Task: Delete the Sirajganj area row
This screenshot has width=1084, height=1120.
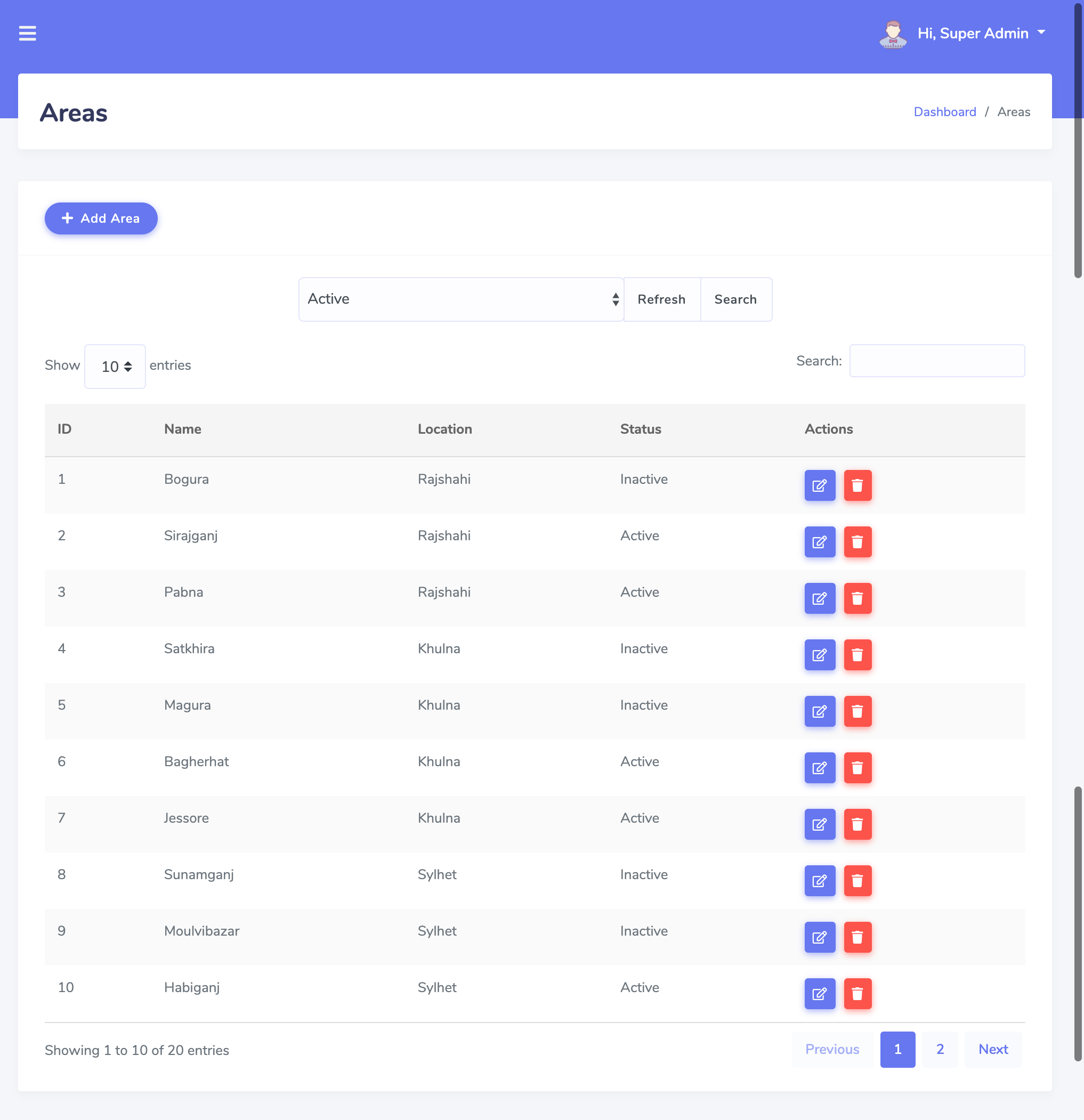Action: point(857,542)
